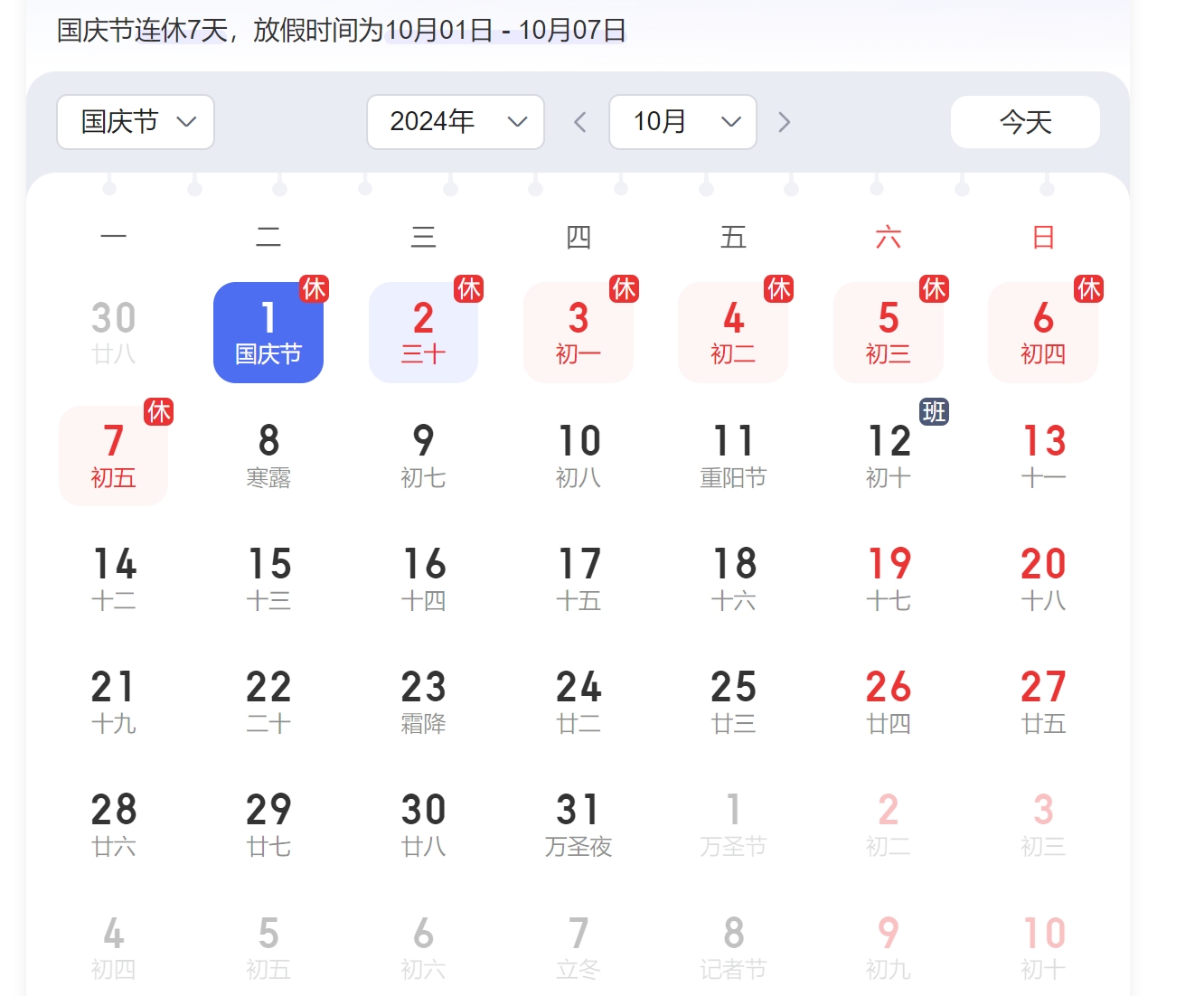Select October 13 十一

(x=1043, y=456)
